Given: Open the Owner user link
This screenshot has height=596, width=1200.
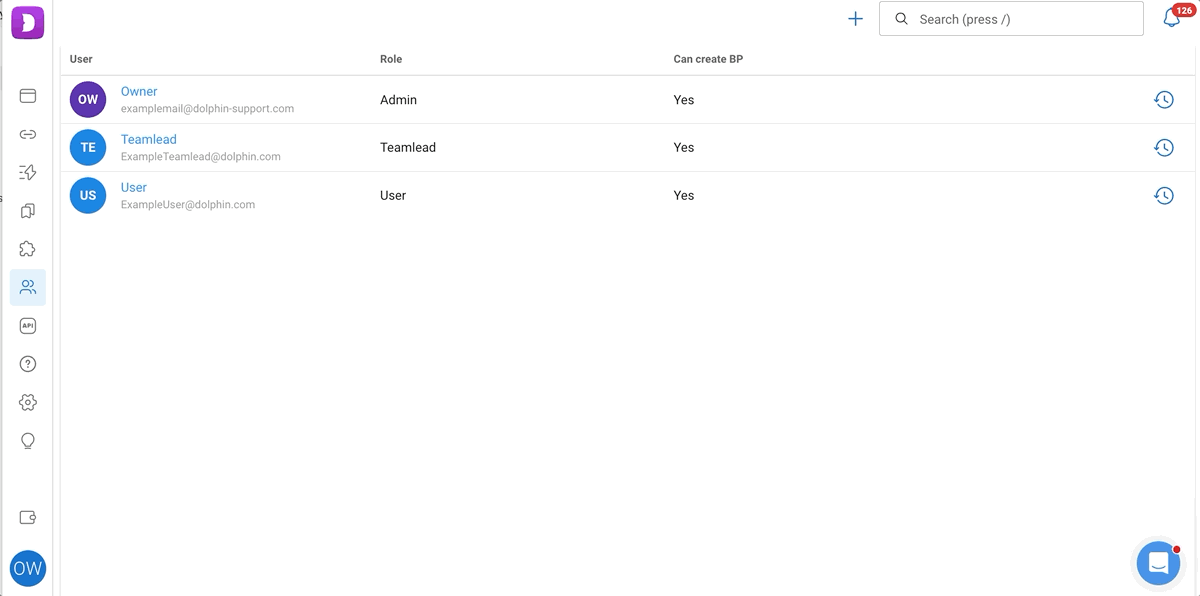Looking at the screenshot, I should (x=139, y=92).
